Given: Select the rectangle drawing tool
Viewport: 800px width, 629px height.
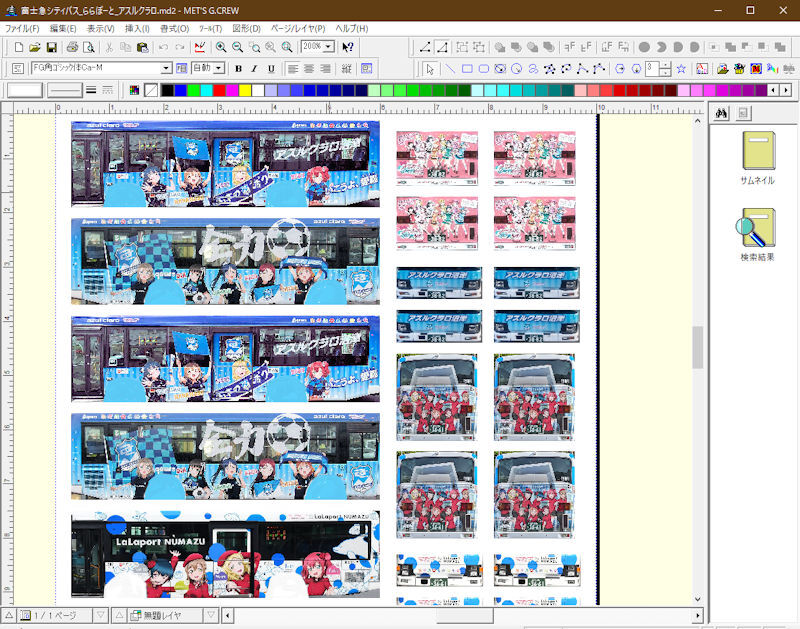Looking at the screenshot, I should 466,69.
